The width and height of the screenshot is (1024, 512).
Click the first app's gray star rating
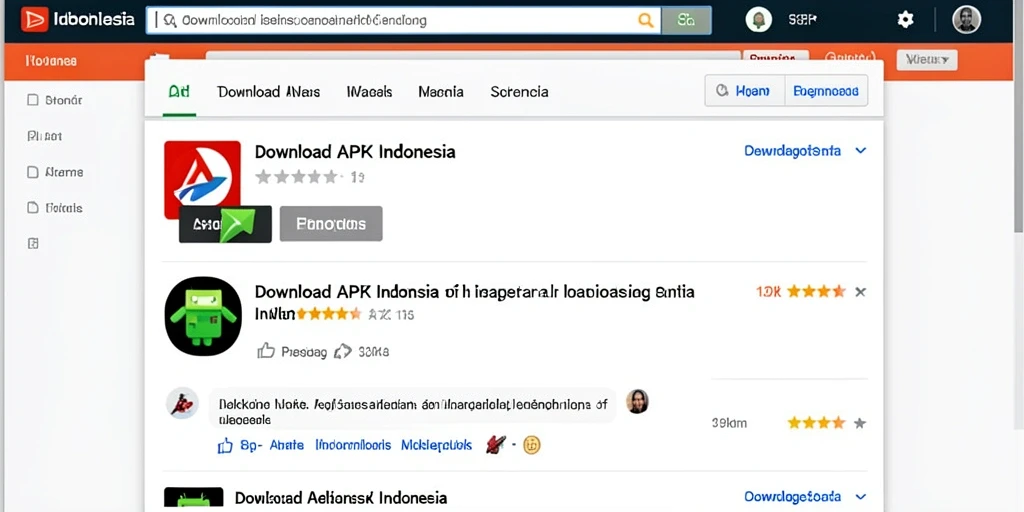point(297,177)
